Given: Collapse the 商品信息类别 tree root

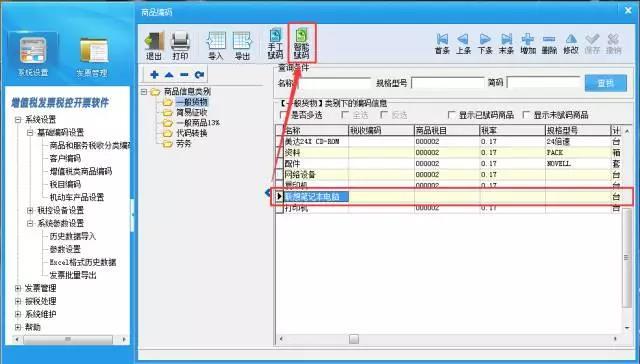Looking at the screenshot, I should coord(144,92).
